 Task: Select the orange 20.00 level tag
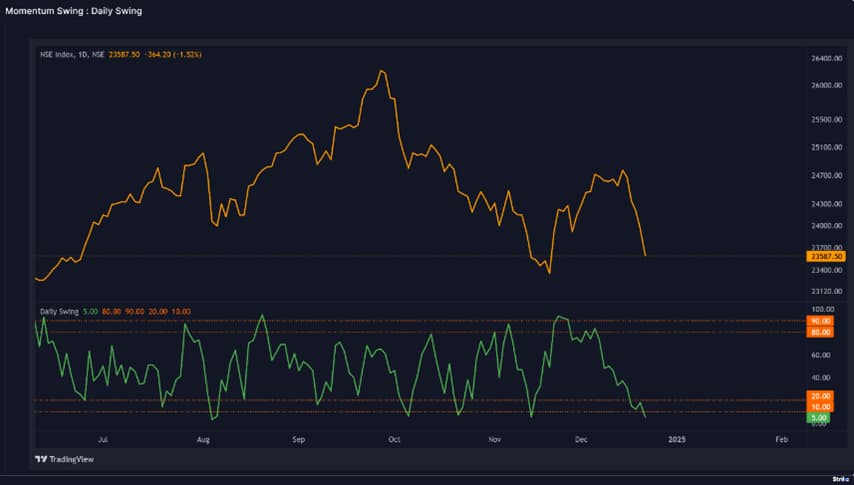[x=822, y=397]
